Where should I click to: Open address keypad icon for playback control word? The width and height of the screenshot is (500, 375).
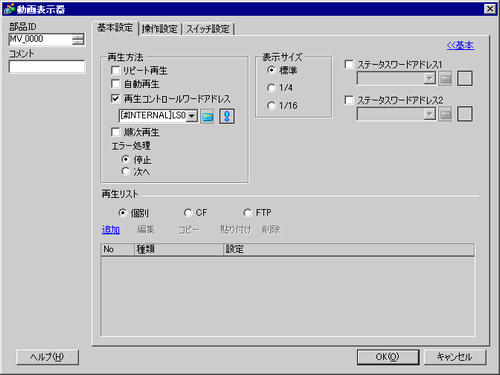coord(207,116)
